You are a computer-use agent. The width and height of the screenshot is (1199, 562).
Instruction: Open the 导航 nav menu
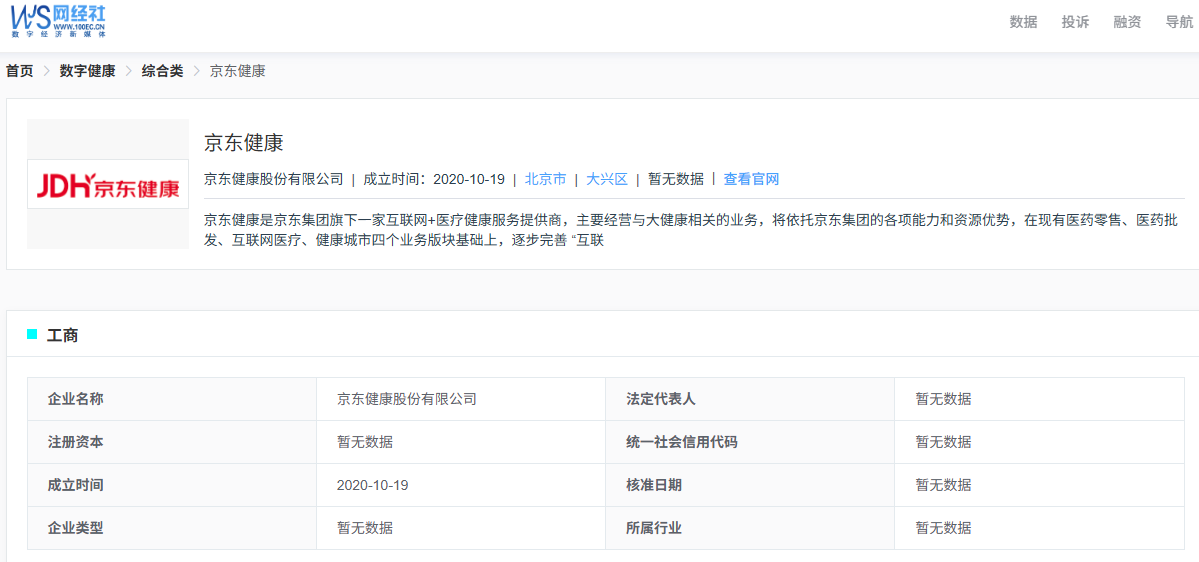[1179, 22]
